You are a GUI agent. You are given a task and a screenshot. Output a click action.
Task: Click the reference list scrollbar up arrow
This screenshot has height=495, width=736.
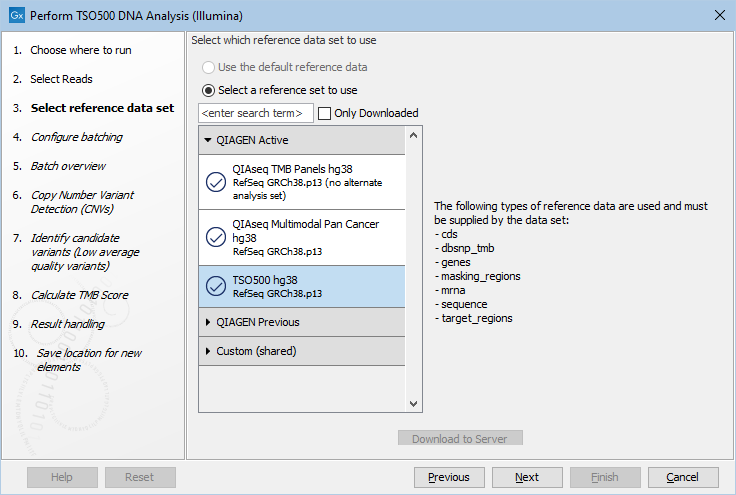[x=414, y=134]
